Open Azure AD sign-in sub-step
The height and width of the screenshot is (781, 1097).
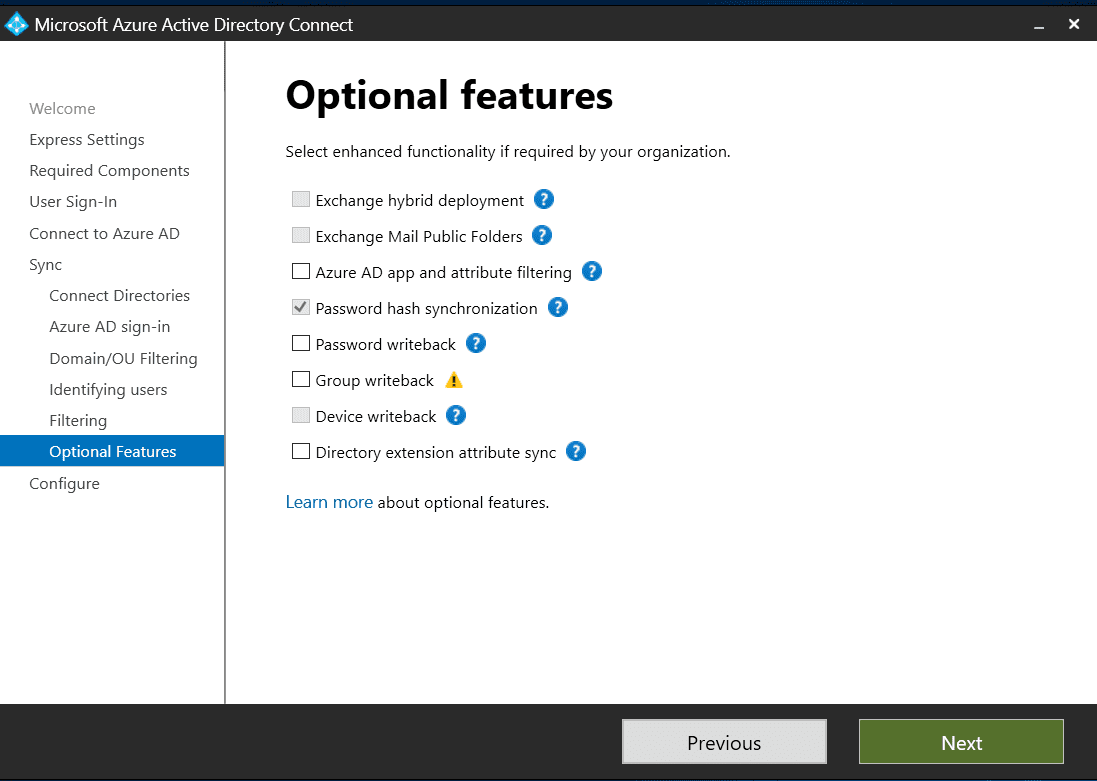pyautogui.click(x=110, y=327)
